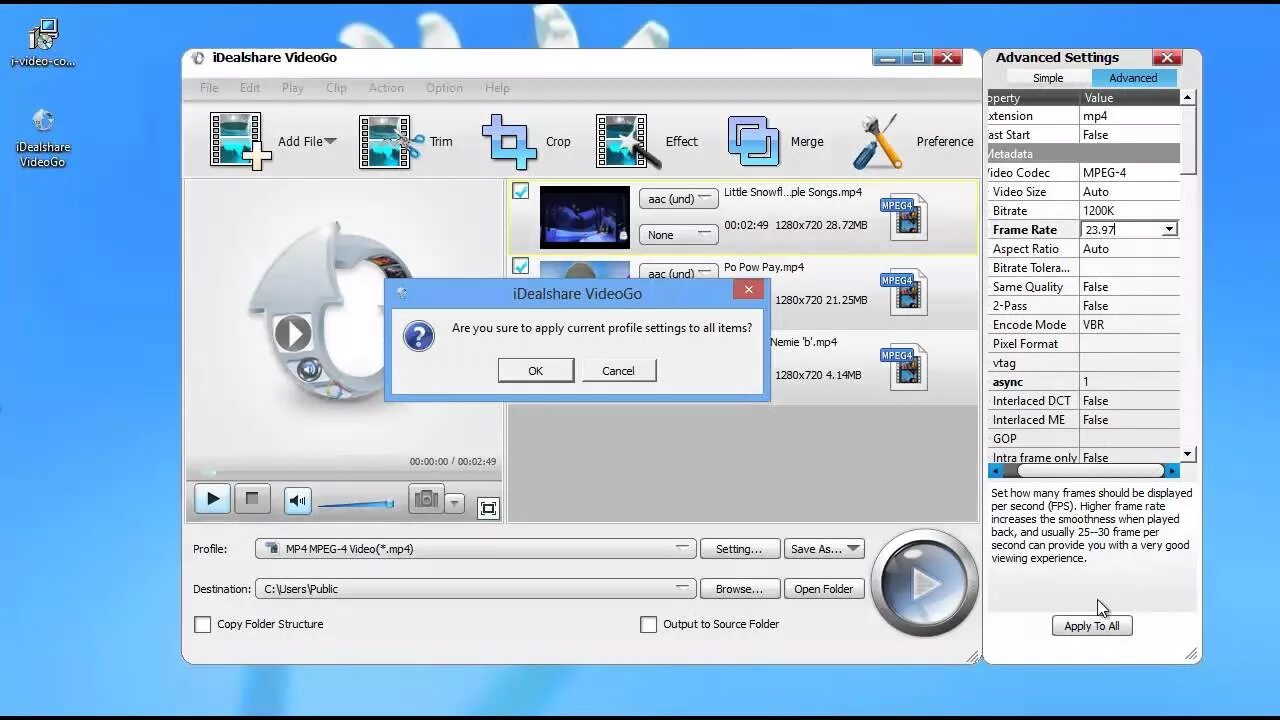Click the stop button under preview

click(252, 499)
